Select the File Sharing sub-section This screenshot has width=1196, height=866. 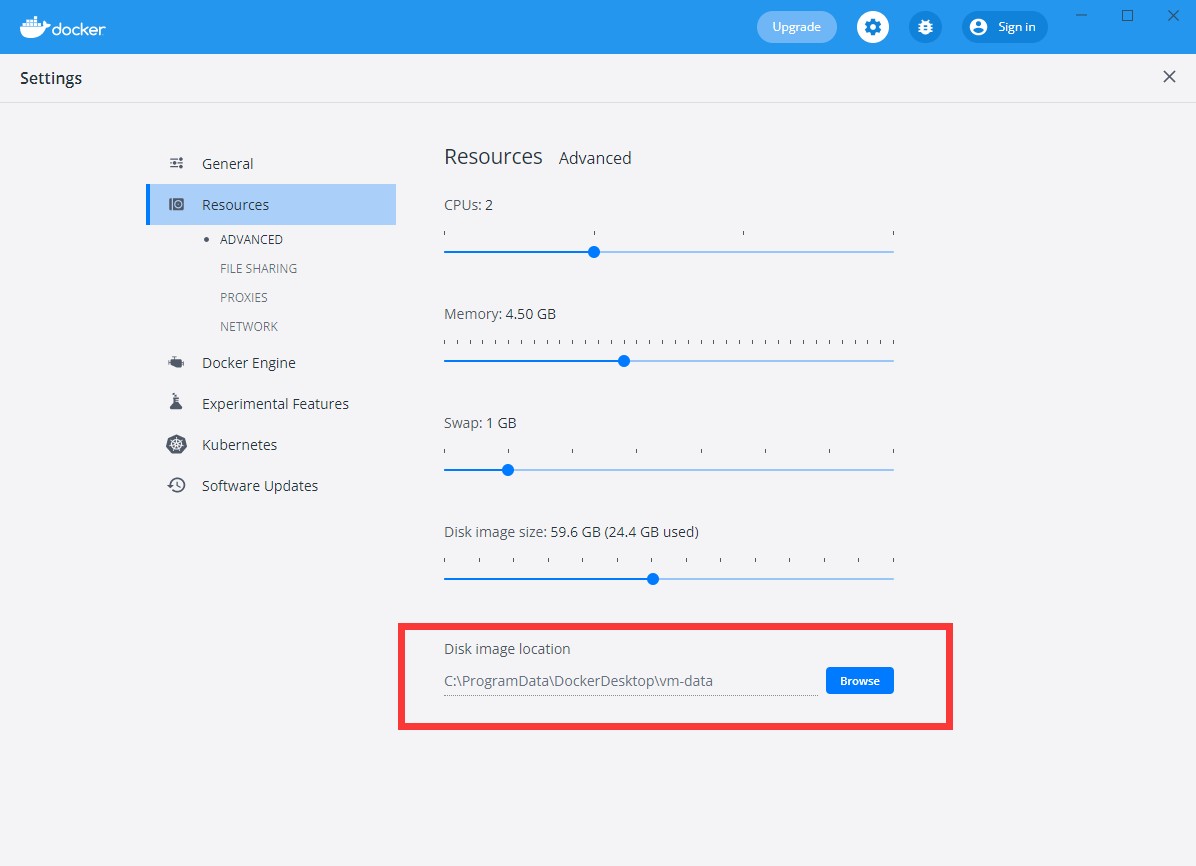coord(258,268)
